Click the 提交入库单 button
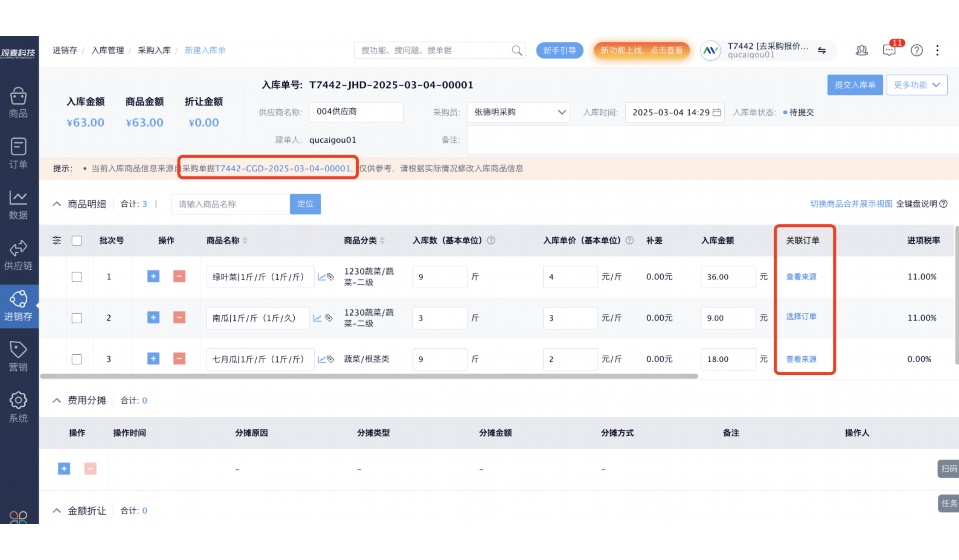Image resolution: width=959 pixels, height=560 pixels. point(854,85)
